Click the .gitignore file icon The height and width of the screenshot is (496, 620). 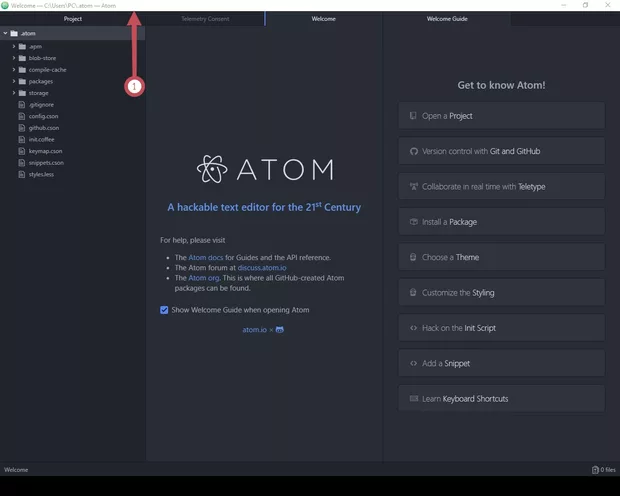point(22,105)
